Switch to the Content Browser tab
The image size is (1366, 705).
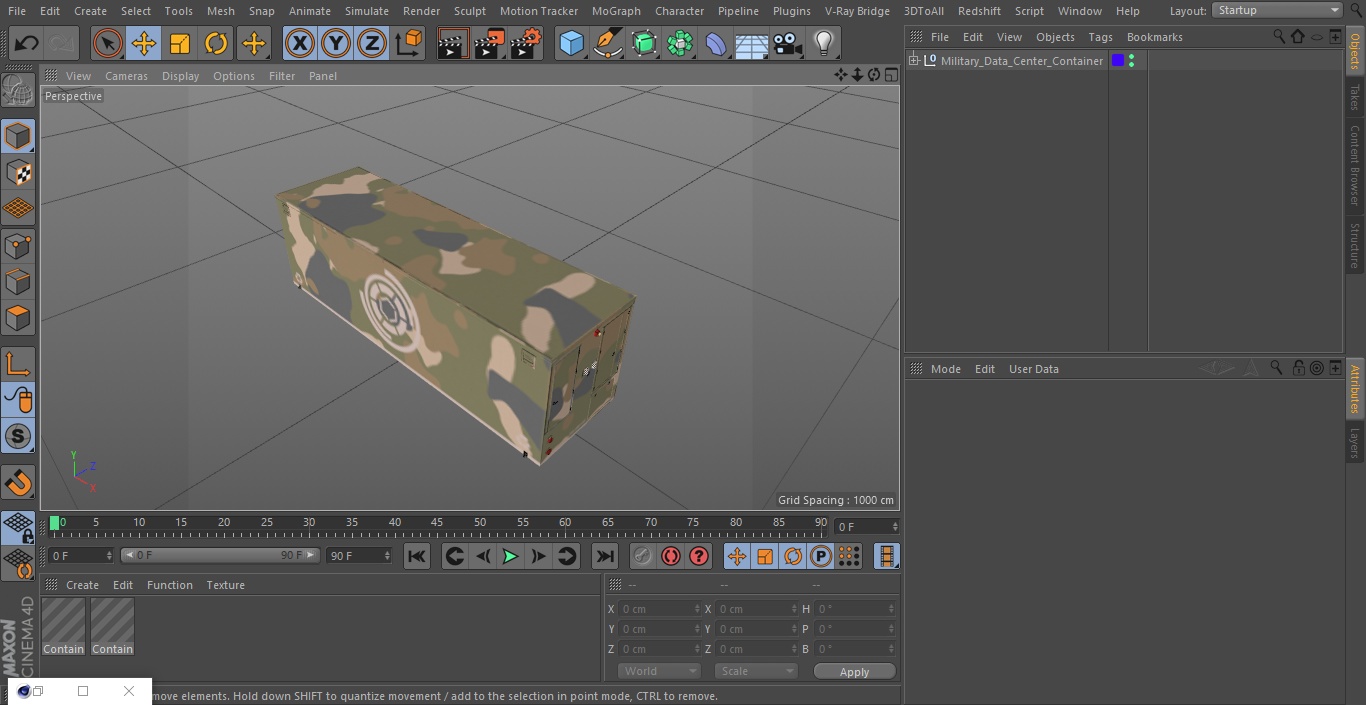point(1355,165)
